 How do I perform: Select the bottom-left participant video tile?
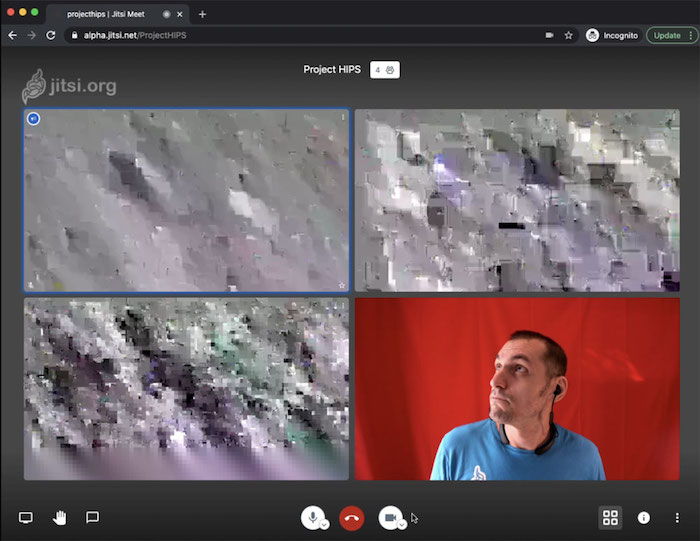pos(186,389)
